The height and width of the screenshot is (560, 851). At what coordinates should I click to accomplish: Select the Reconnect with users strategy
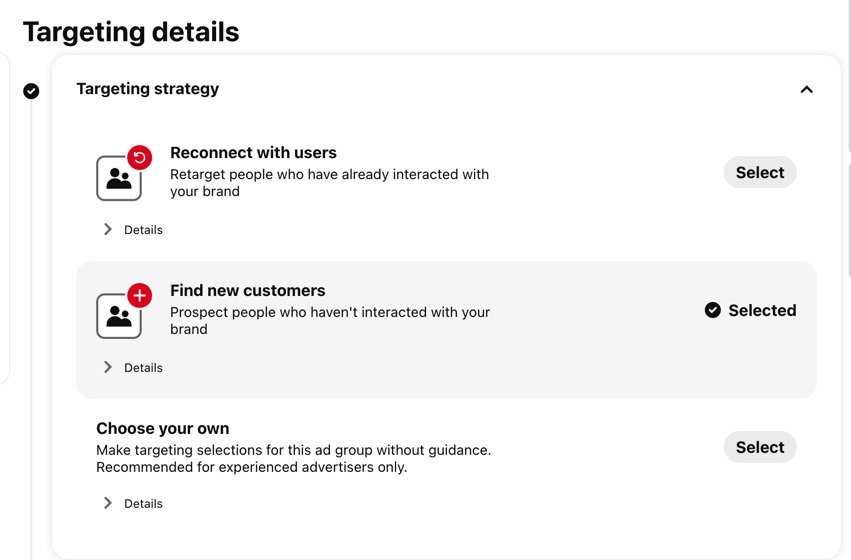[x=760, y=173]
